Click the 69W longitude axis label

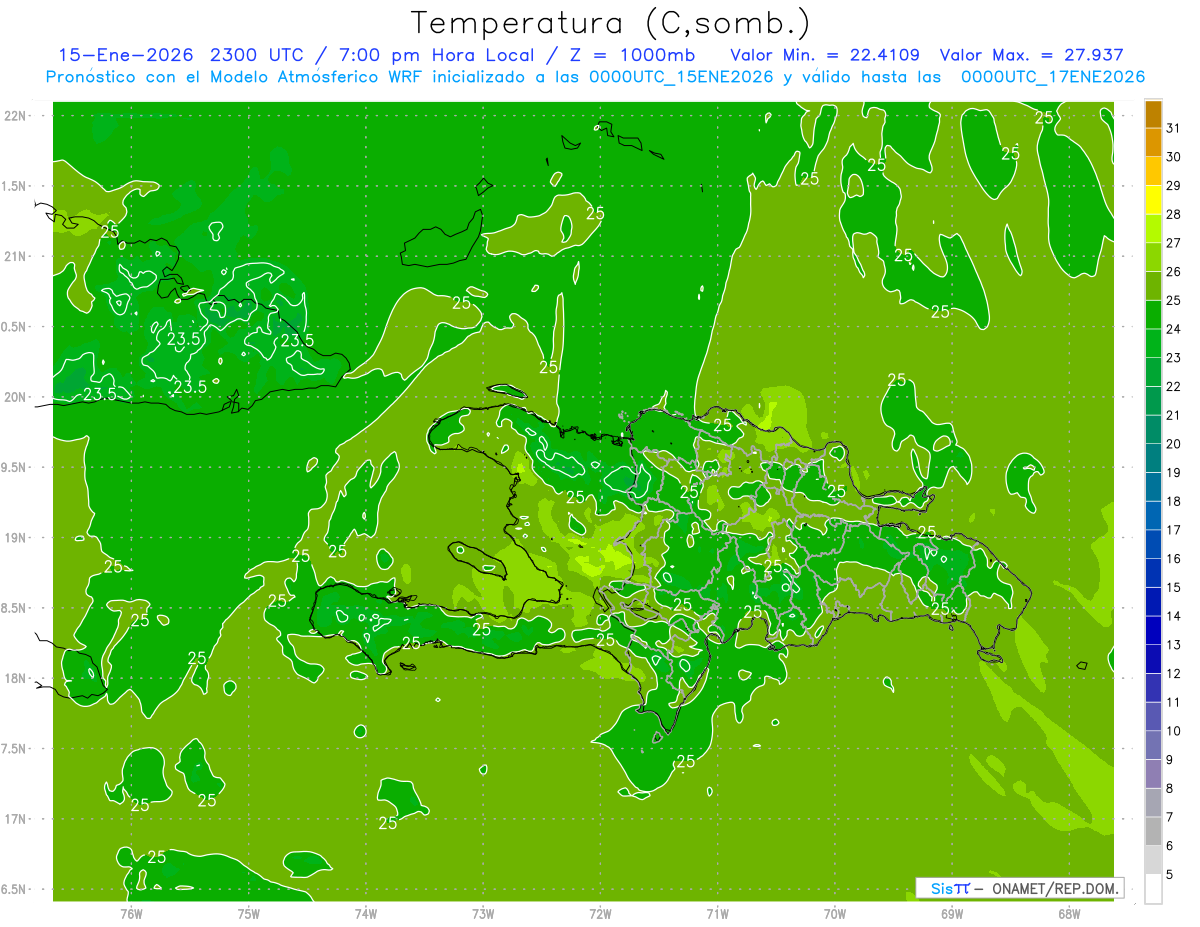click(952, 913)
